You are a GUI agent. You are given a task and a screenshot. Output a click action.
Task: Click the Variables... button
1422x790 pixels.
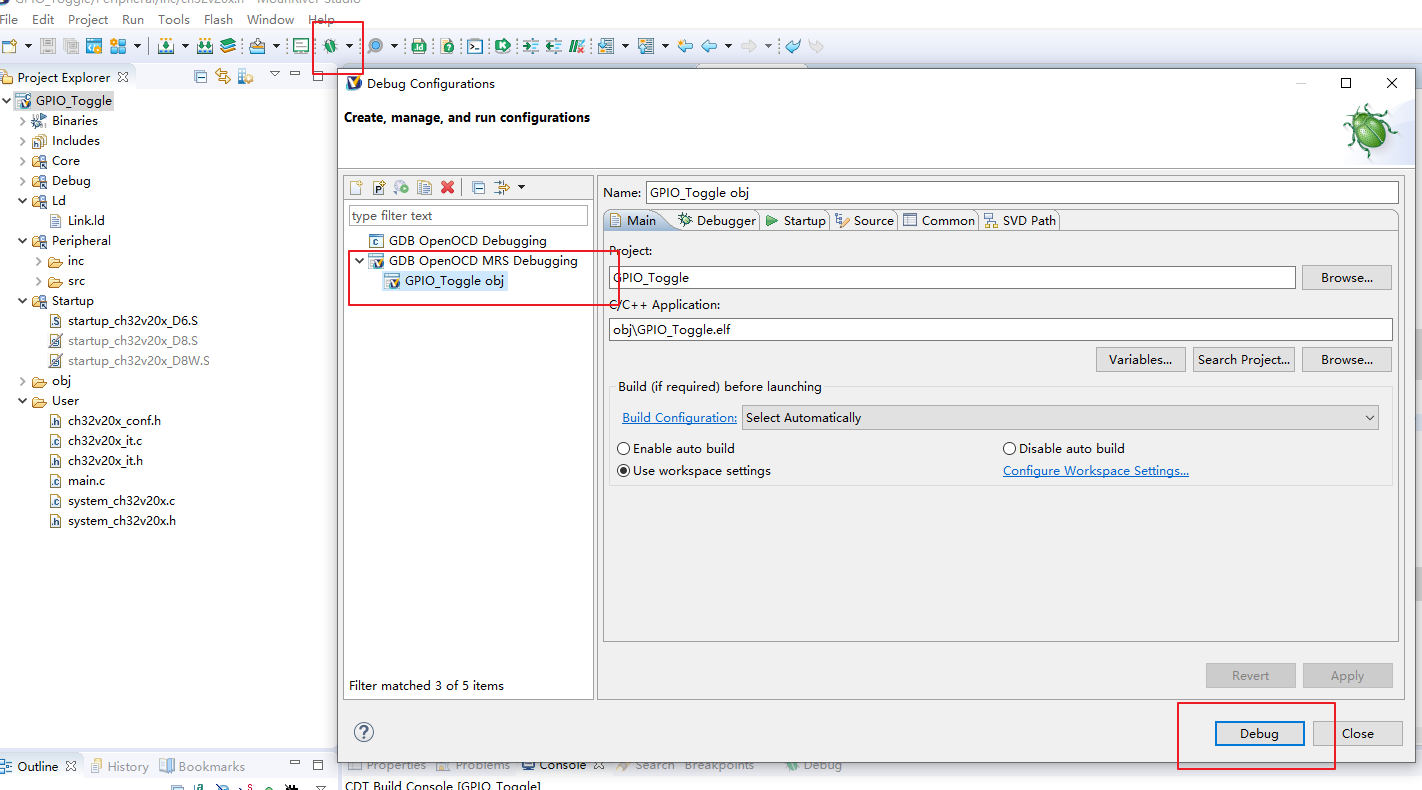coord(1140,359)
